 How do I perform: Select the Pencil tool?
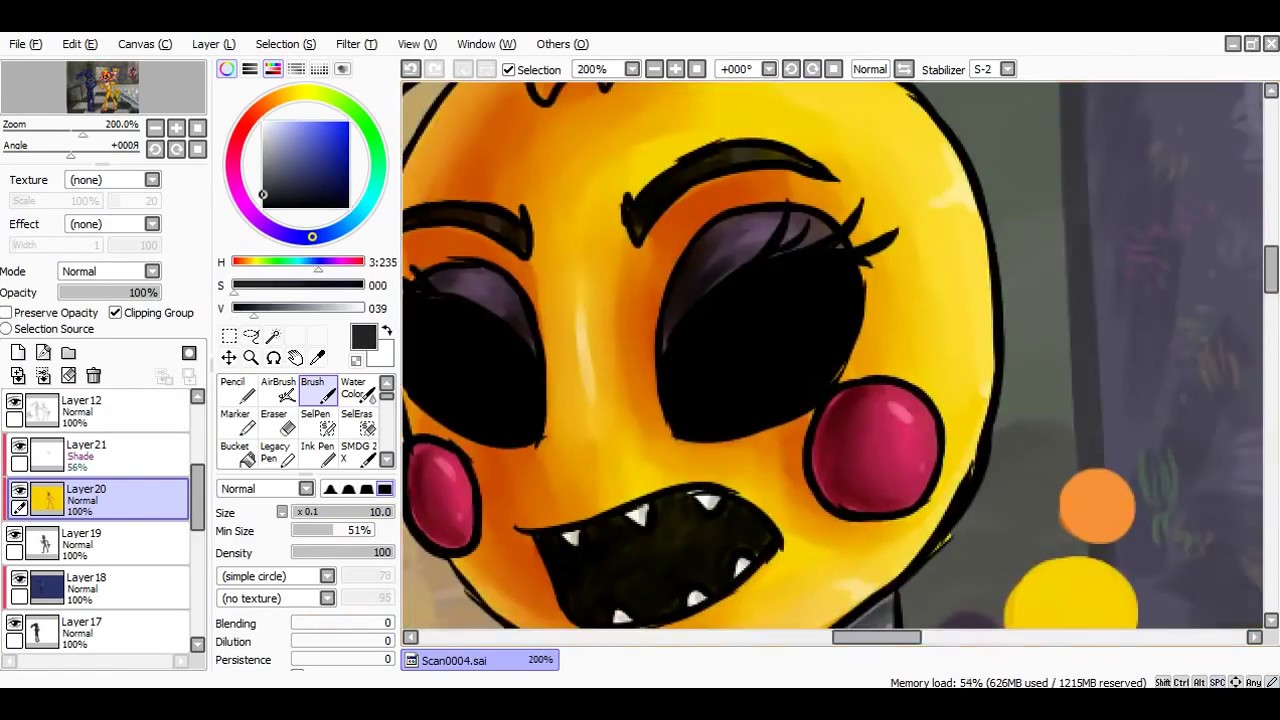(236, 390)
